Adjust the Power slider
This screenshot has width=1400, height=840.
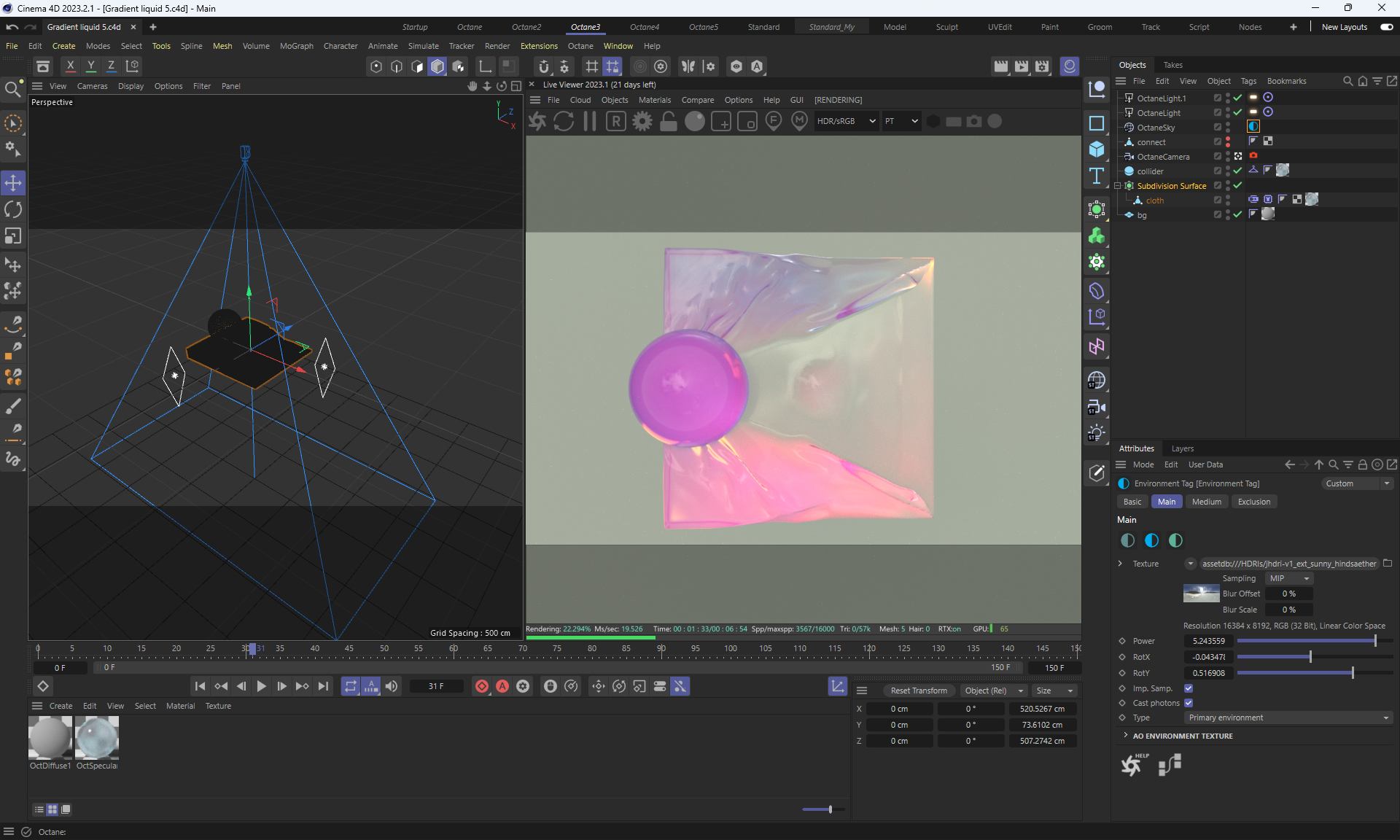1374,641
